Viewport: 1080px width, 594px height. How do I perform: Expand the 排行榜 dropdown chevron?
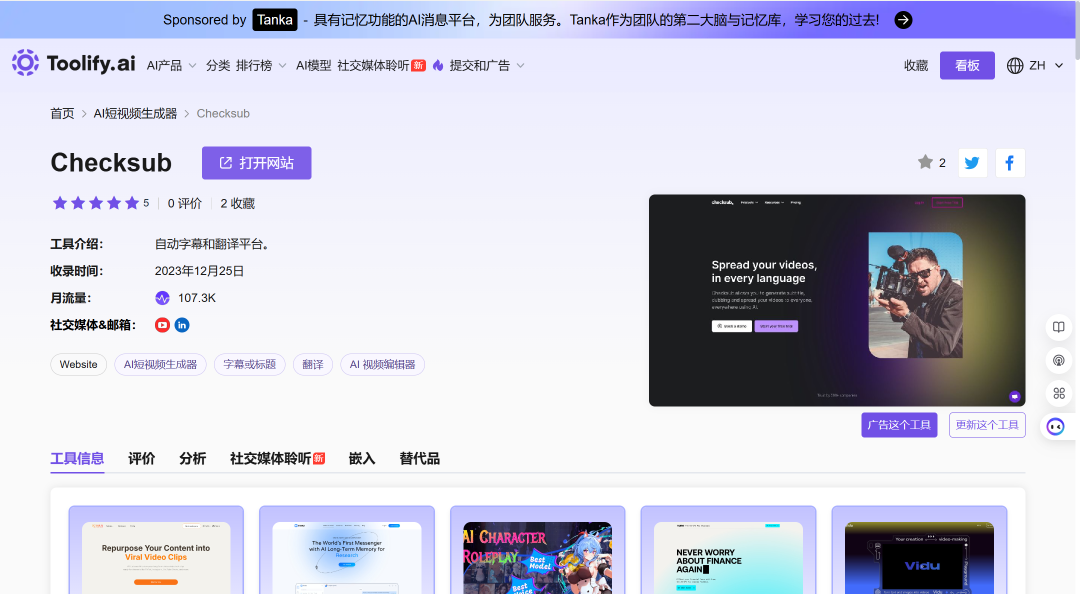coord(282,66)
